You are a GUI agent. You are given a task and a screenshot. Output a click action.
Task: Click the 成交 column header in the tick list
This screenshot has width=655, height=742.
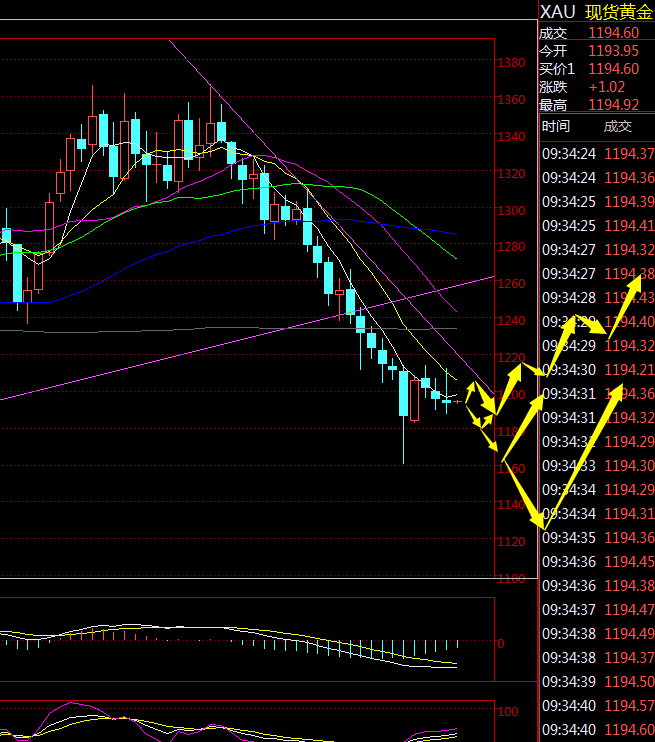pos(618,126)
